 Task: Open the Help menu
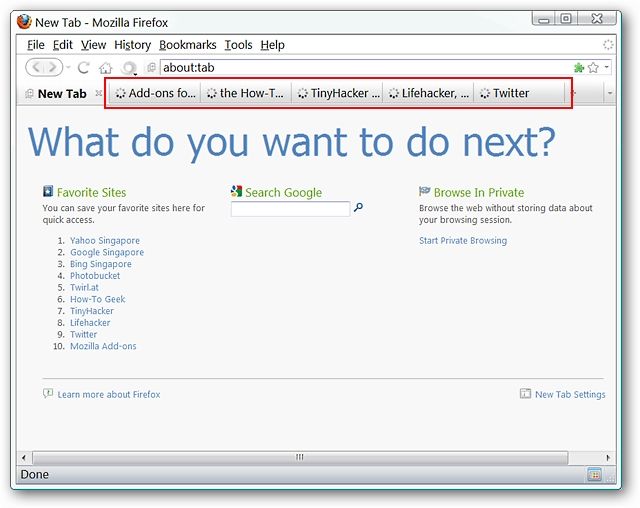[x=272, y=45]
